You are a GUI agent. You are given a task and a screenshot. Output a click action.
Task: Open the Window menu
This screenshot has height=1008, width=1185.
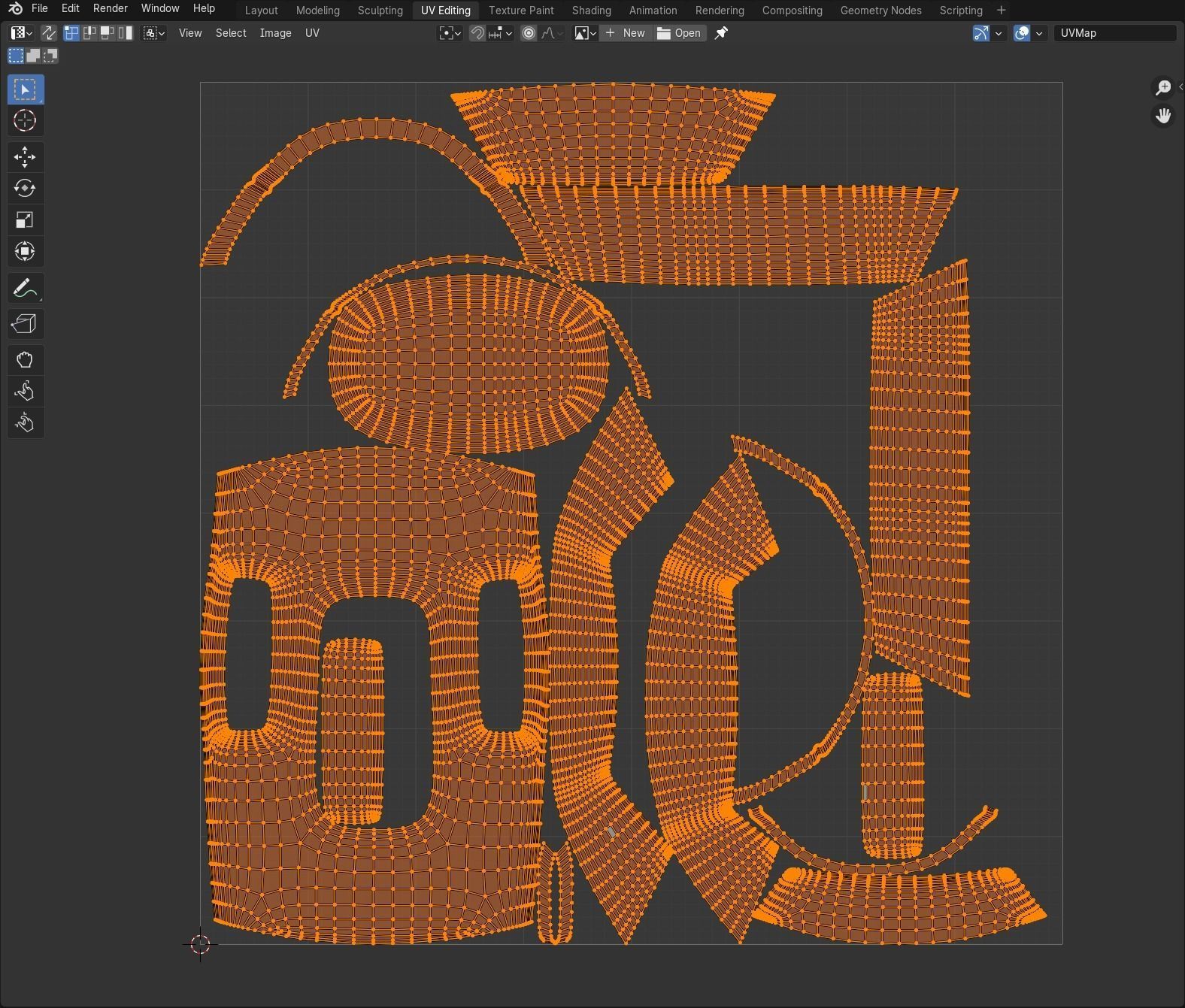[160, 8]
